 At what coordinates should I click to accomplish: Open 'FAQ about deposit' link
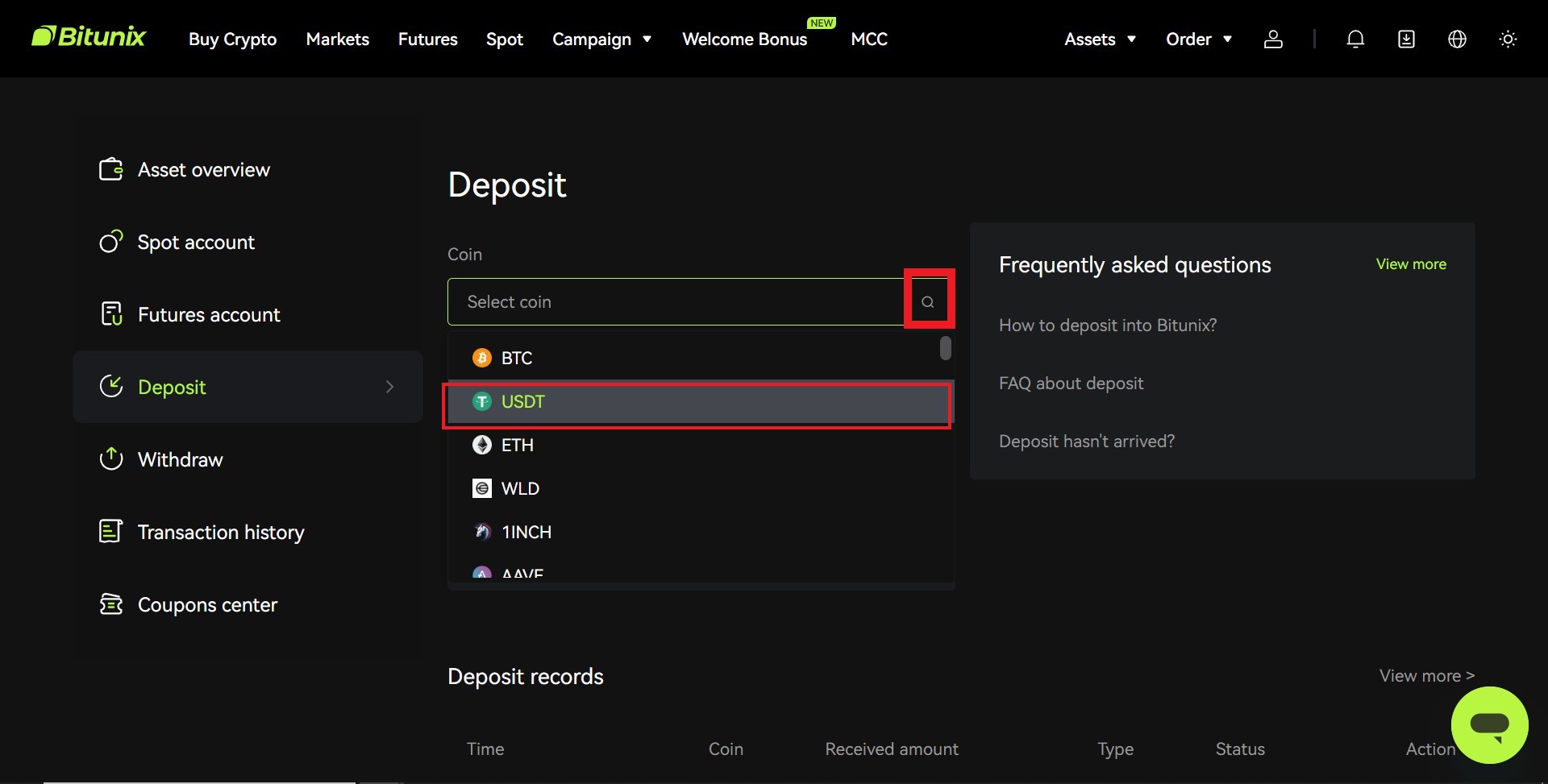pyautogui.click(x=1071, y=384)
